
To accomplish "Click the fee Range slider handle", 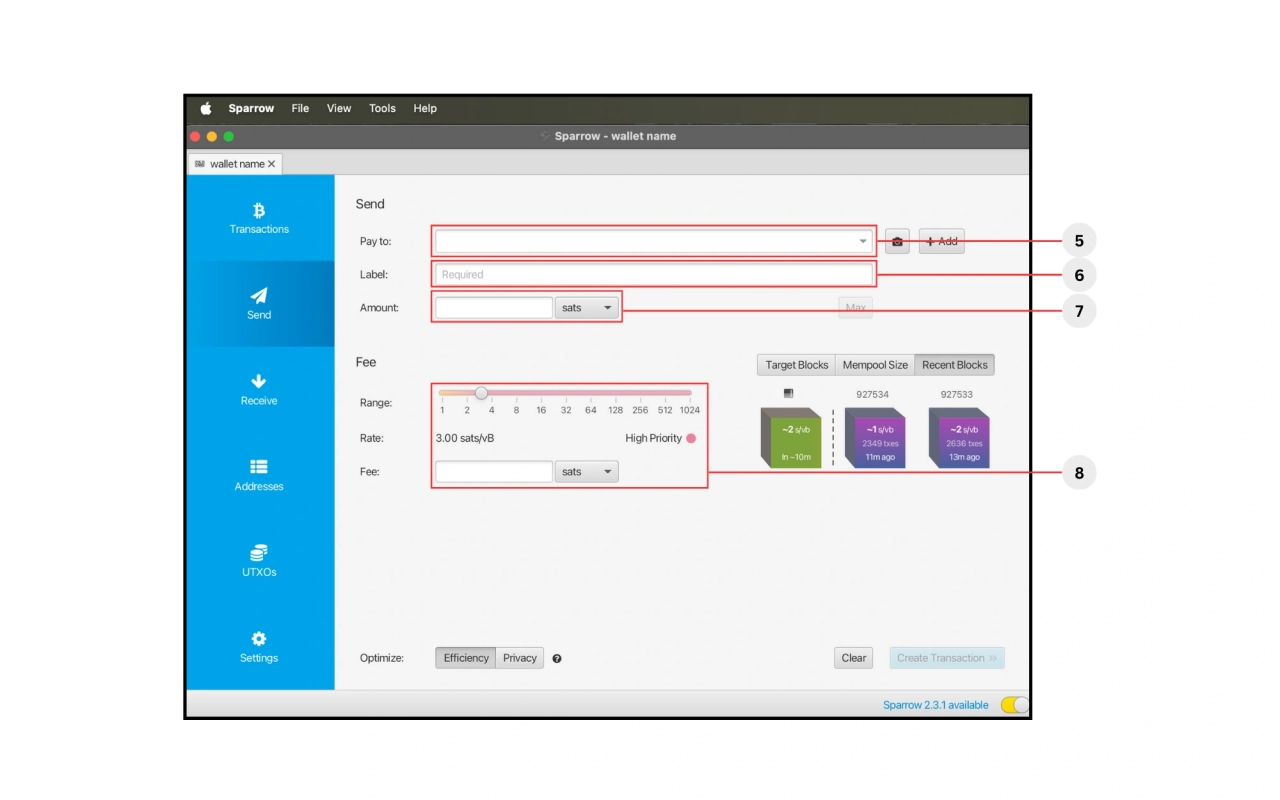I will pos(481,393).
